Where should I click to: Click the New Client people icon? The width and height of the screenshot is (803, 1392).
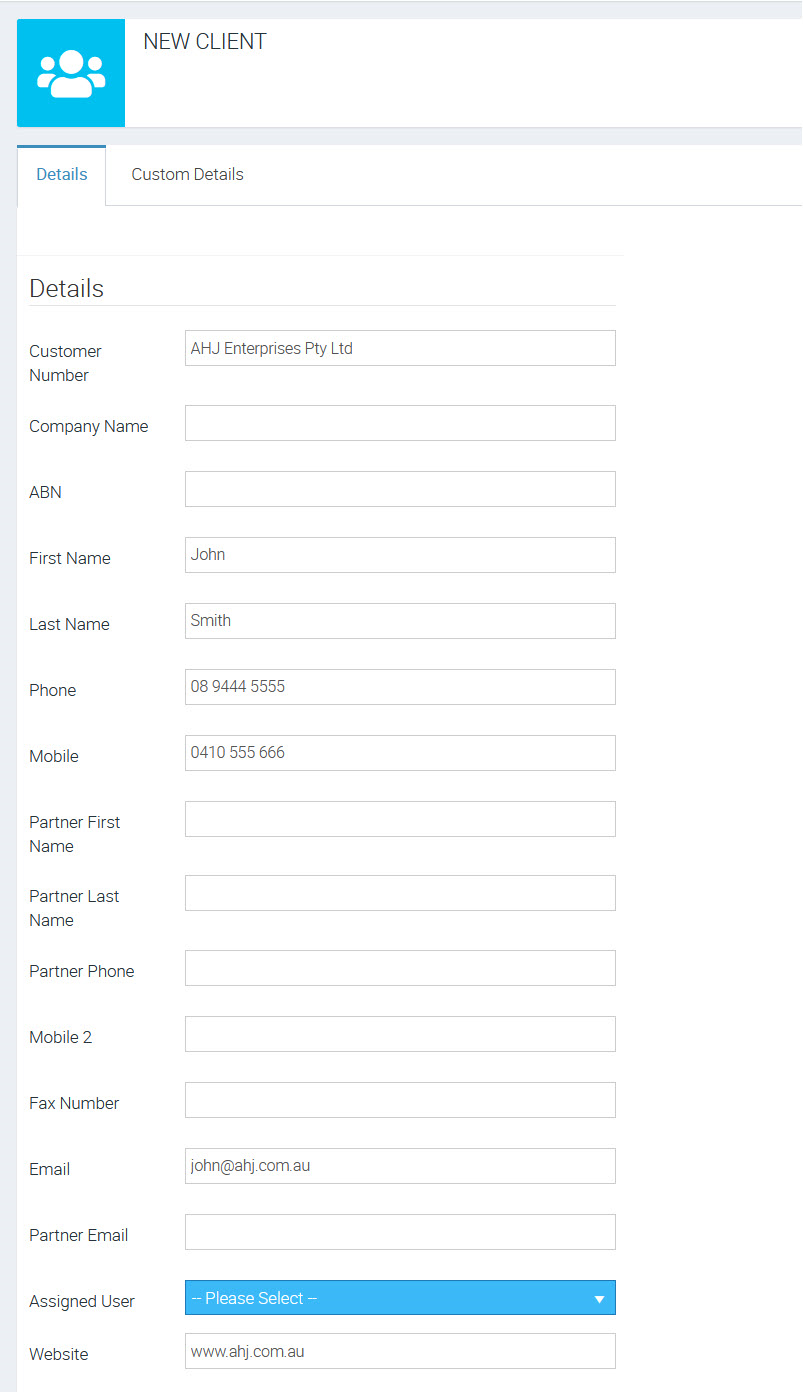coord(71,73)
